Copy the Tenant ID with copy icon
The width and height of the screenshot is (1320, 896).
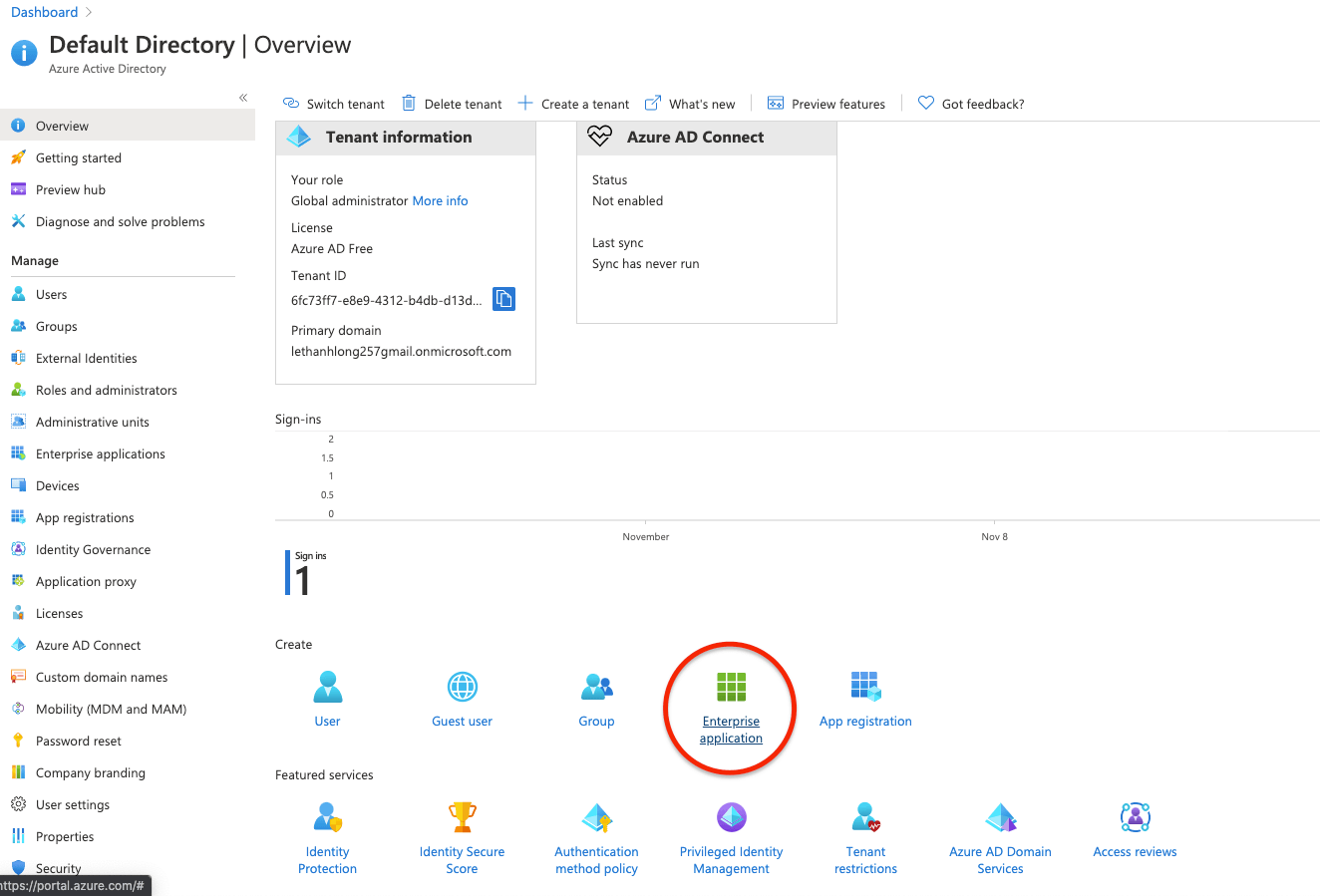tap(504, 299)
